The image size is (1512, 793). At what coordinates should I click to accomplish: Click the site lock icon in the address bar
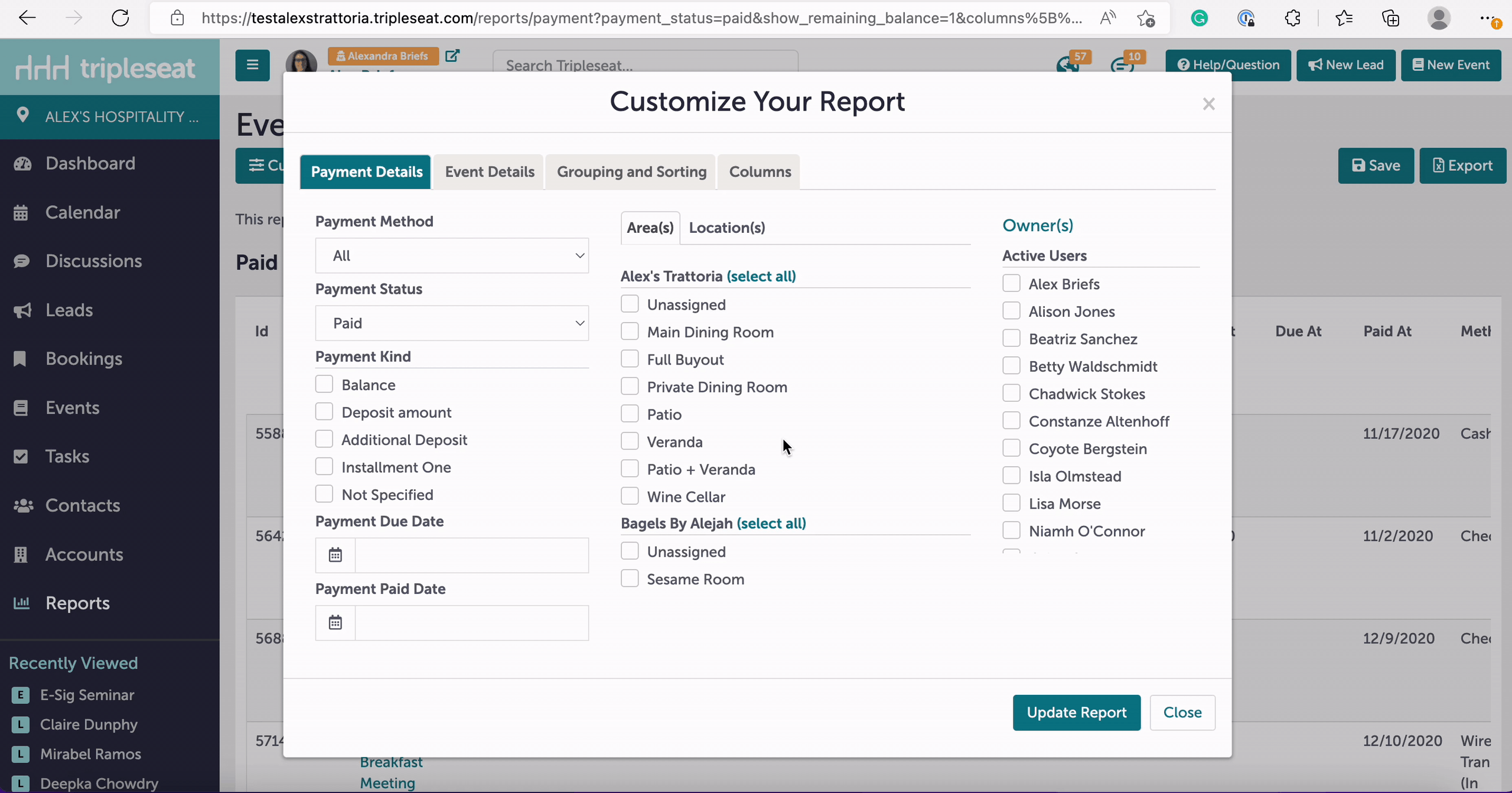point(177,18)
